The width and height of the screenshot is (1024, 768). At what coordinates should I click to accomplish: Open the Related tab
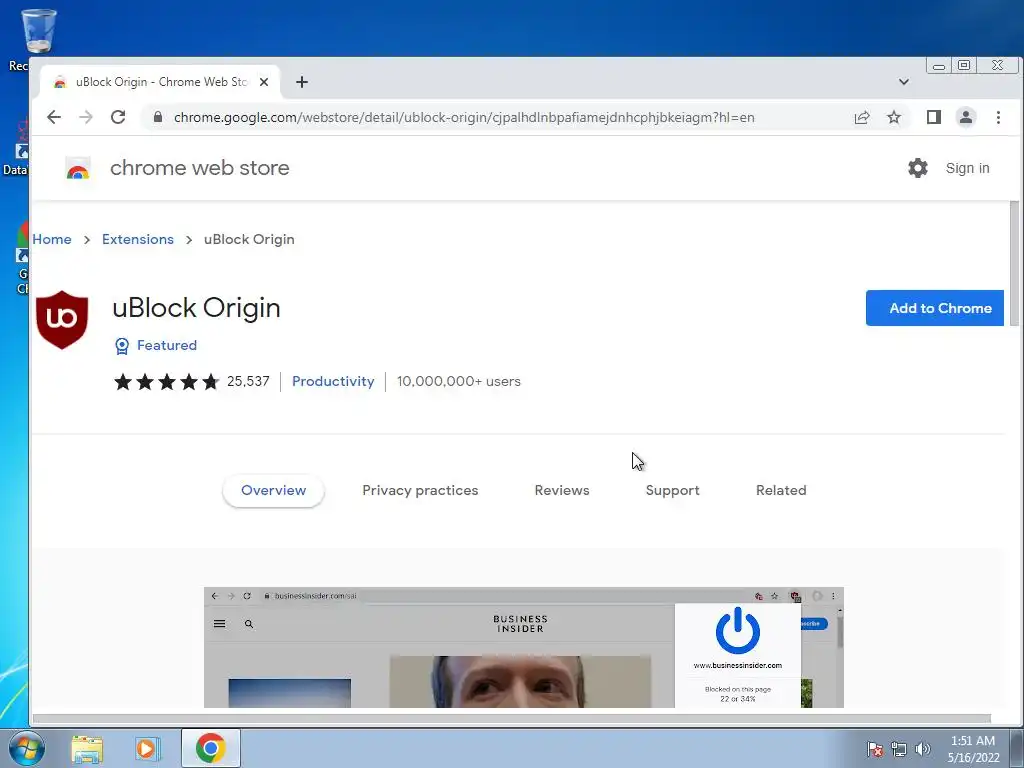click(x=781, y=490)
